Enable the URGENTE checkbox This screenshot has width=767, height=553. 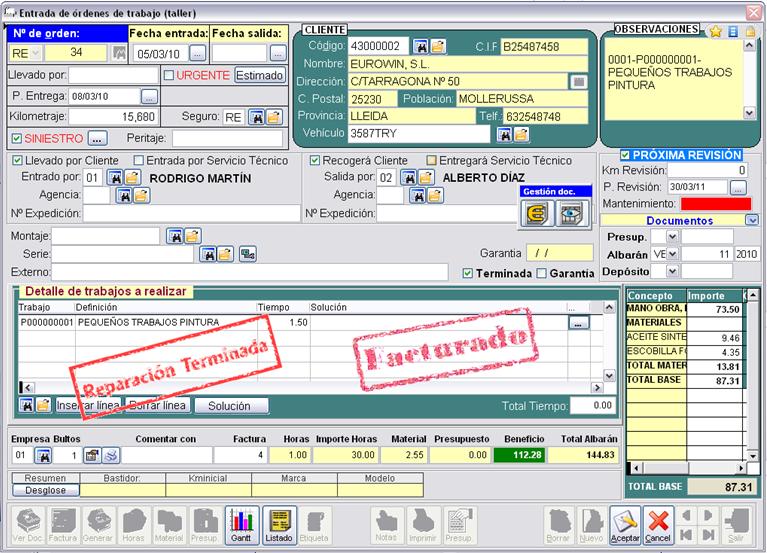click(169, 75)
